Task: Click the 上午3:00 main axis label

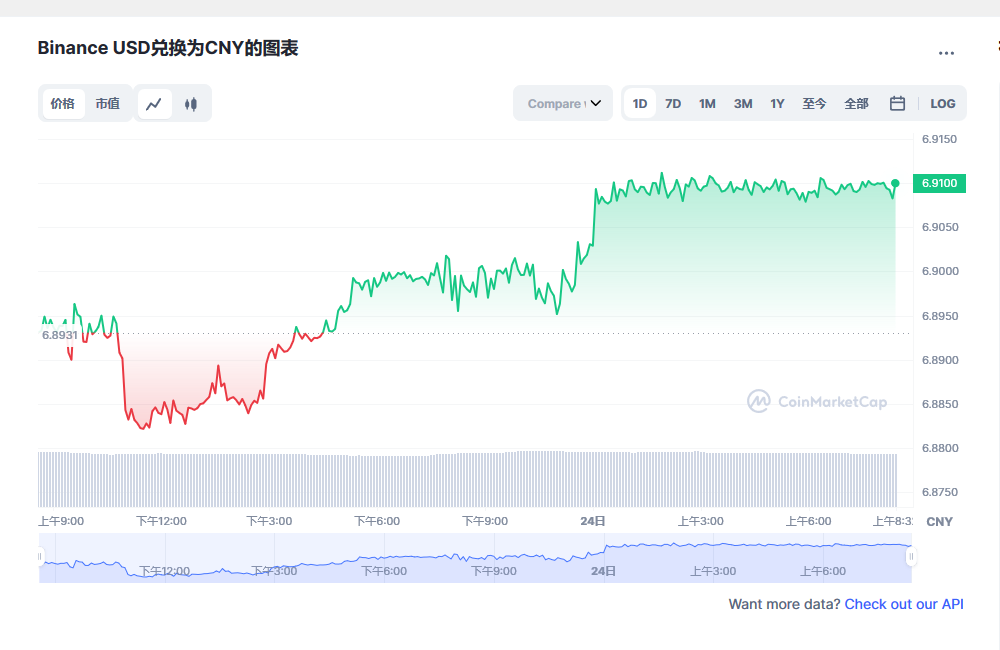Action: (x=700, y=521)
